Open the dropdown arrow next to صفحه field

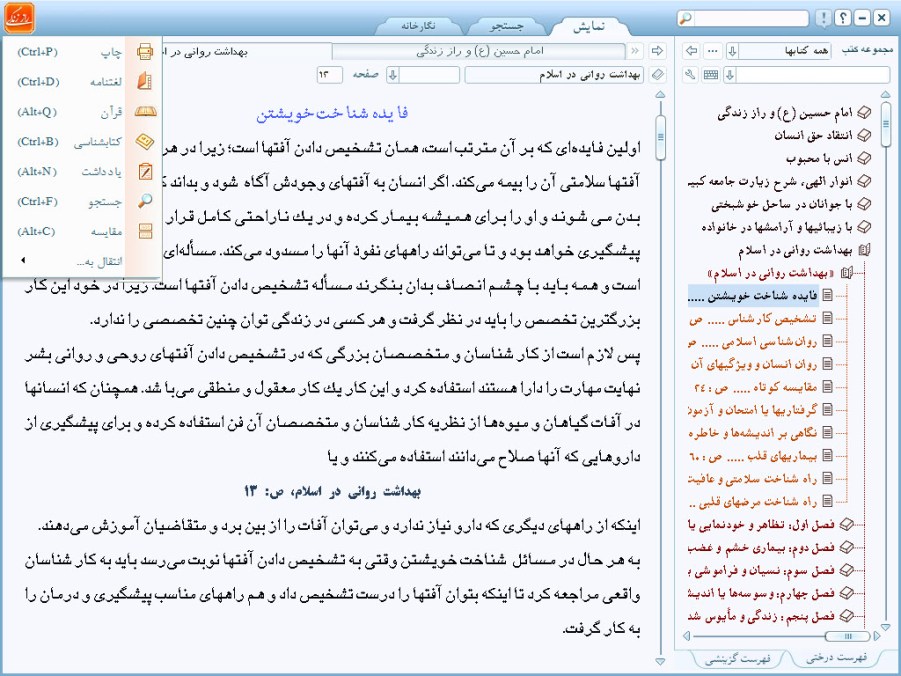tap(392, 75)
